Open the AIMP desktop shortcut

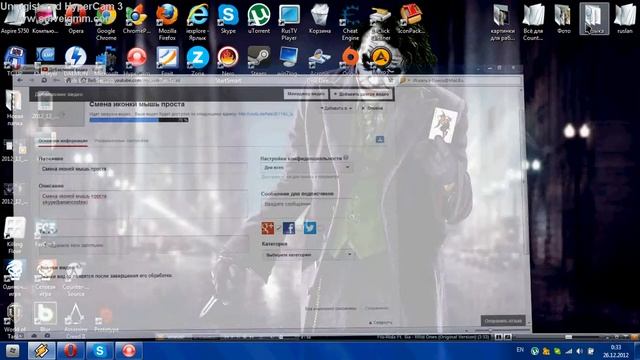pos(380,60)
